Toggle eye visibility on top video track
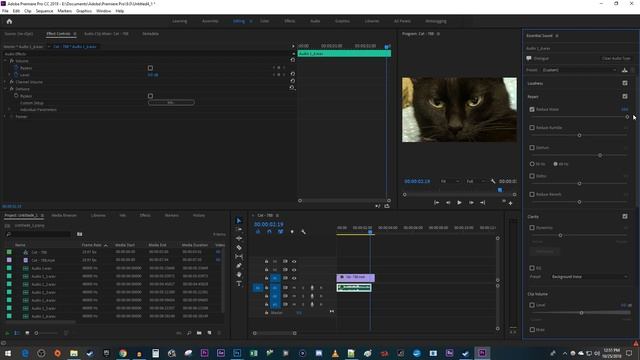Viewport: 640px width, 360px height. coord(294,261)
